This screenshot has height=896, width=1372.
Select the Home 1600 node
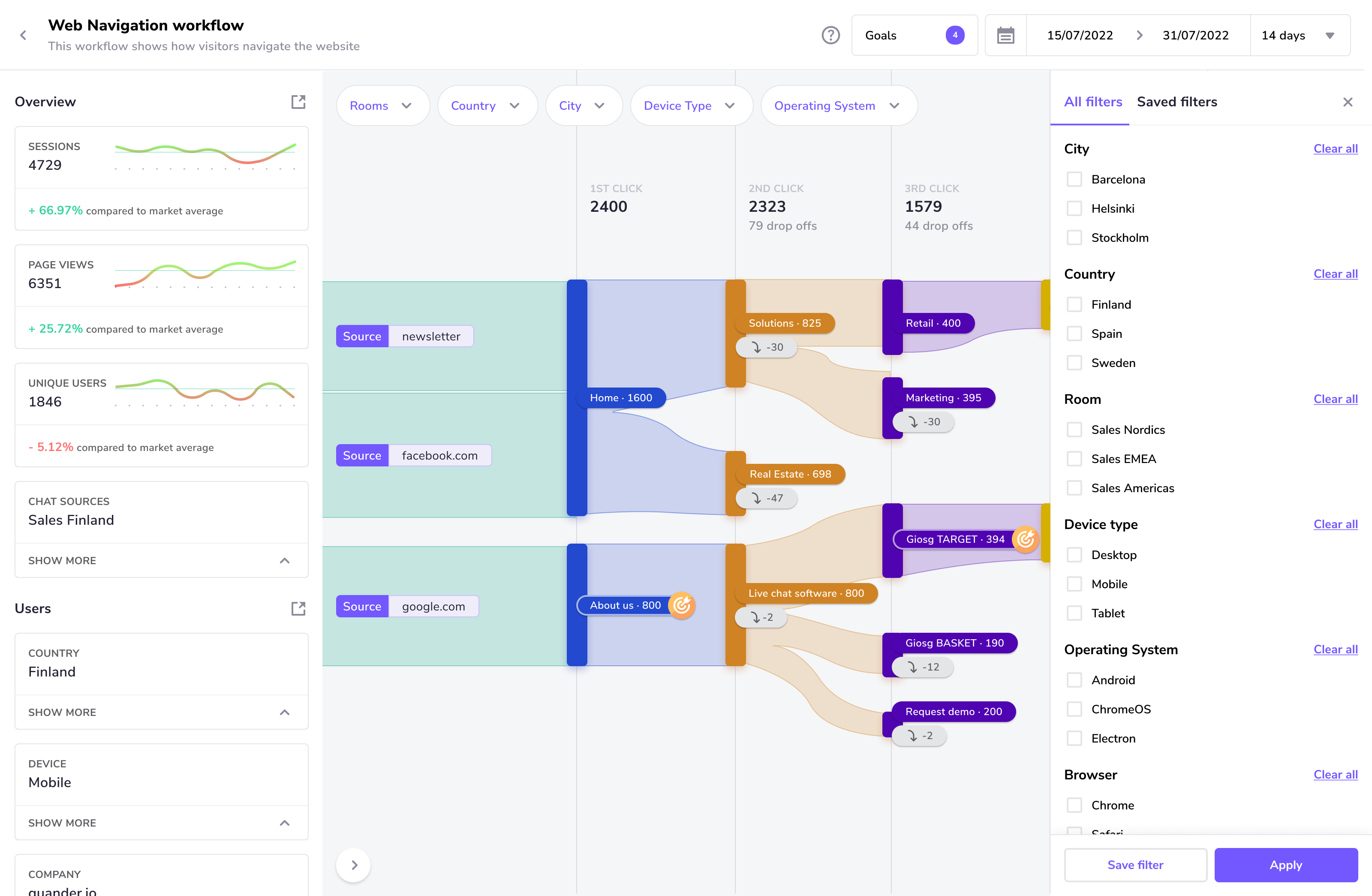(621, 398)
